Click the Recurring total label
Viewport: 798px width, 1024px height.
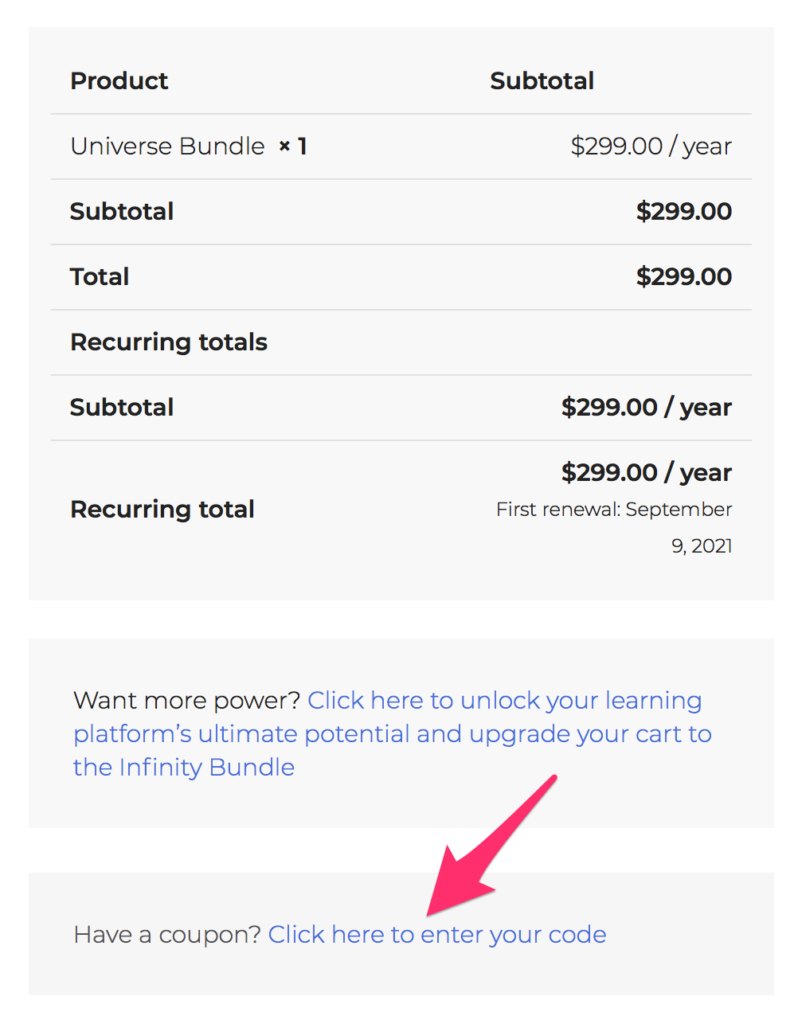tap(162, 509)
